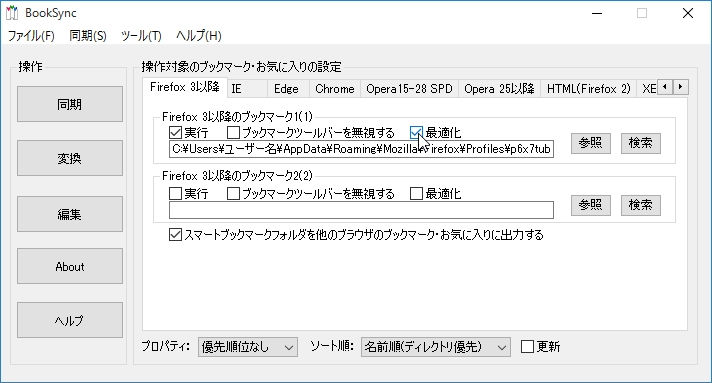Open the プロパティ dropdown 優先順位なし
The image size is (712, 383).
[248, 347]
